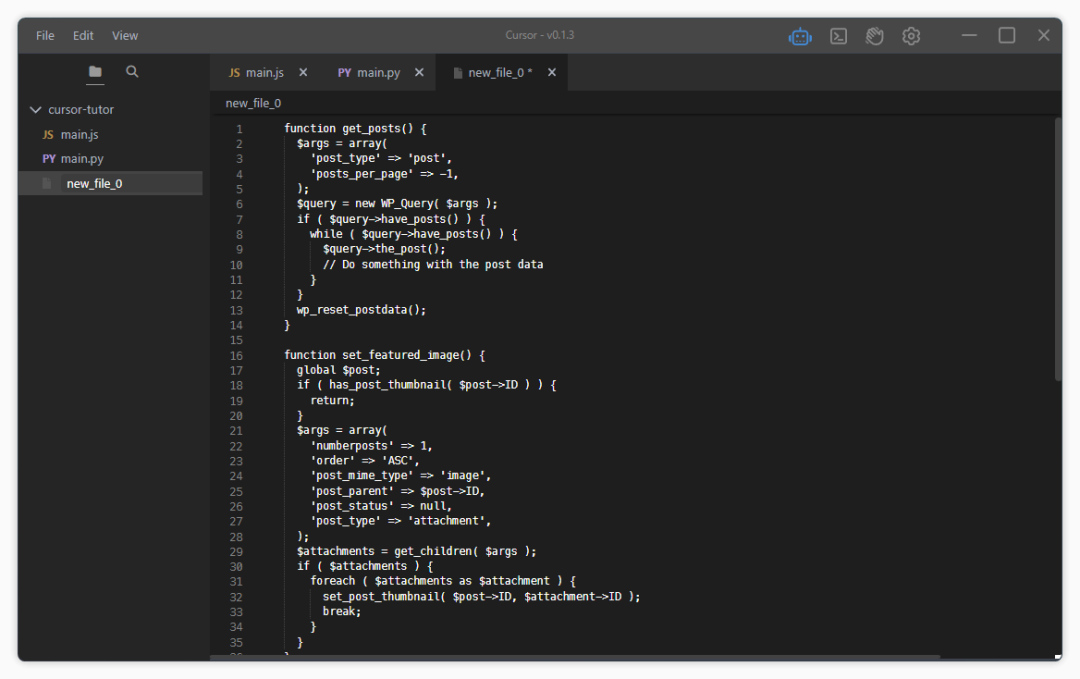Select main.js in the file tree
The width and height of the screenshot is (1080, 679).
[79, 135]
